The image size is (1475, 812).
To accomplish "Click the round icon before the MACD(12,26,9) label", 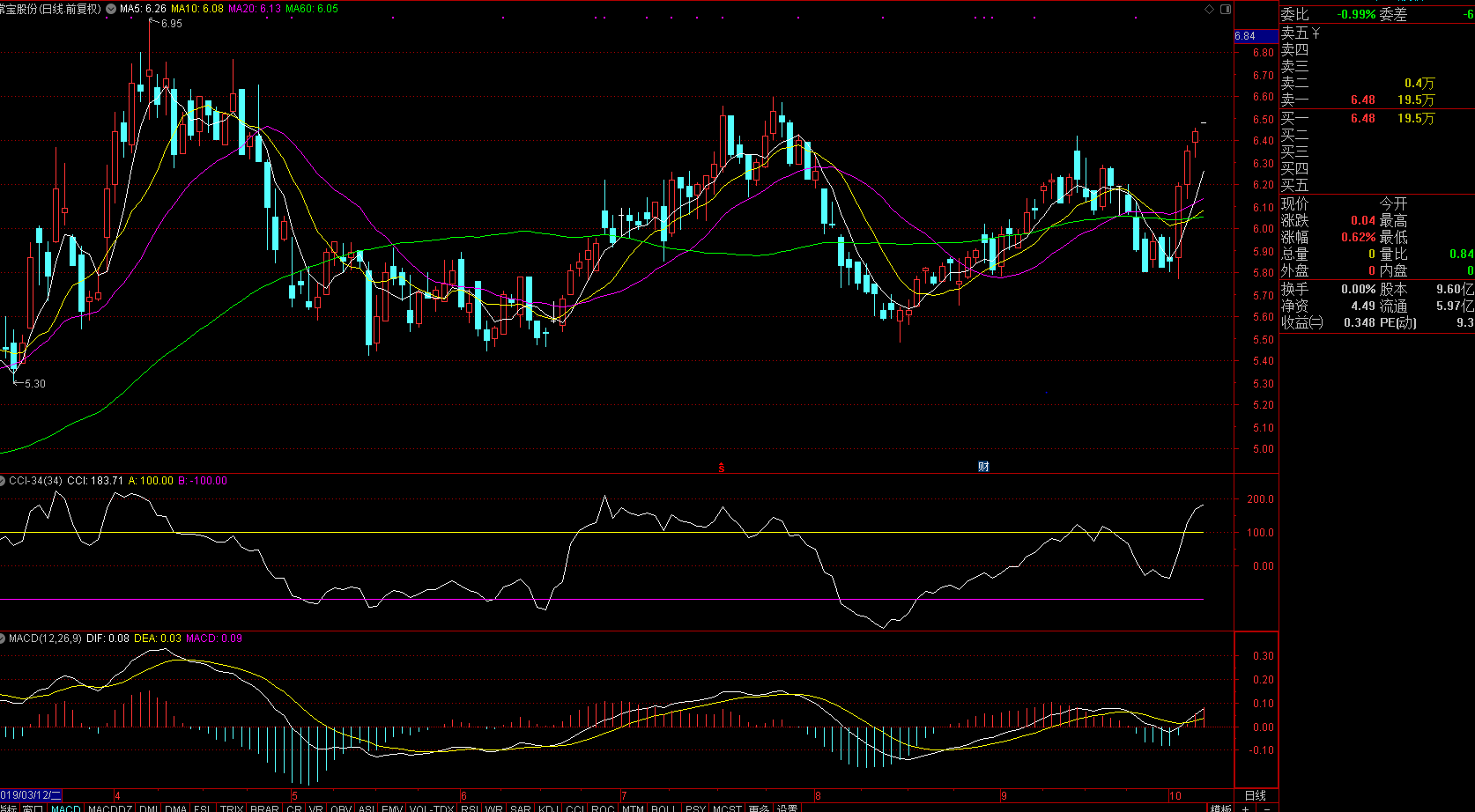I will pos(4,639).
